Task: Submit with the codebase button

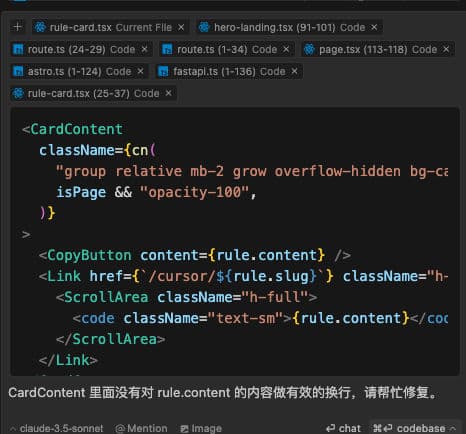Action: [x=409, y=428]
